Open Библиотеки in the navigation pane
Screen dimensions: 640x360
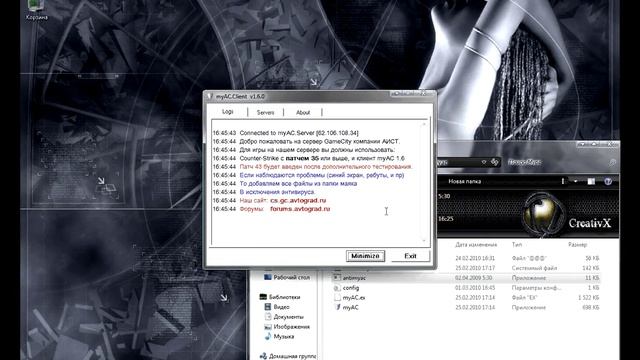click(284, 297)
